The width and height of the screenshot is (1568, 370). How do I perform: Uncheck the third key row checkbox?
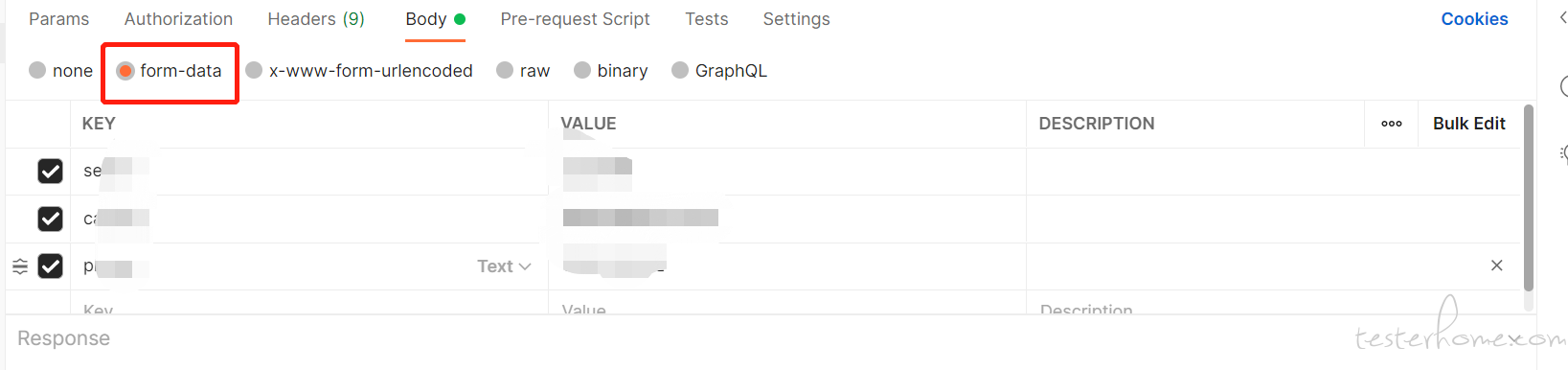50,266
